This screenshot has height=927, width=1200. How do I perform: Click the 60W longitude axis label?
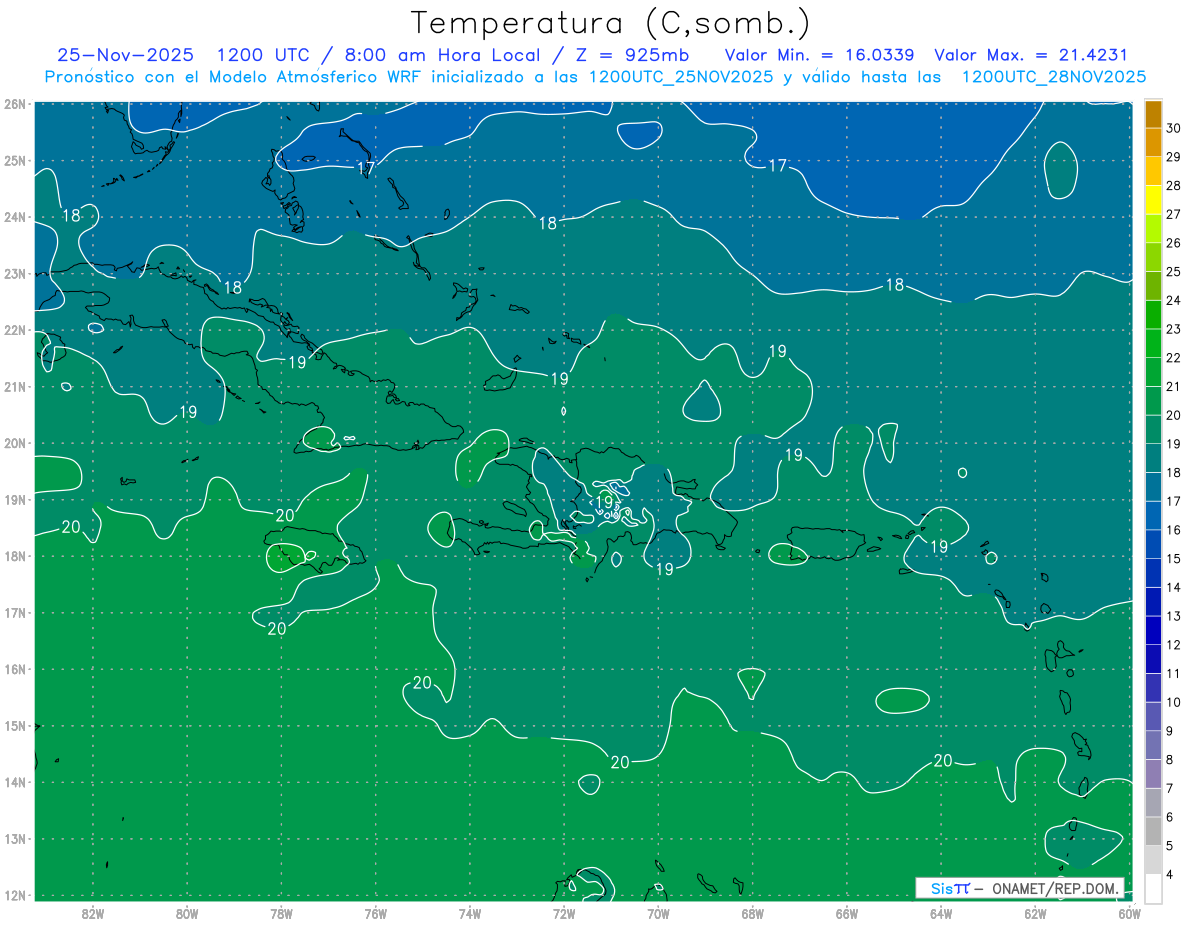click(1129, 913)
